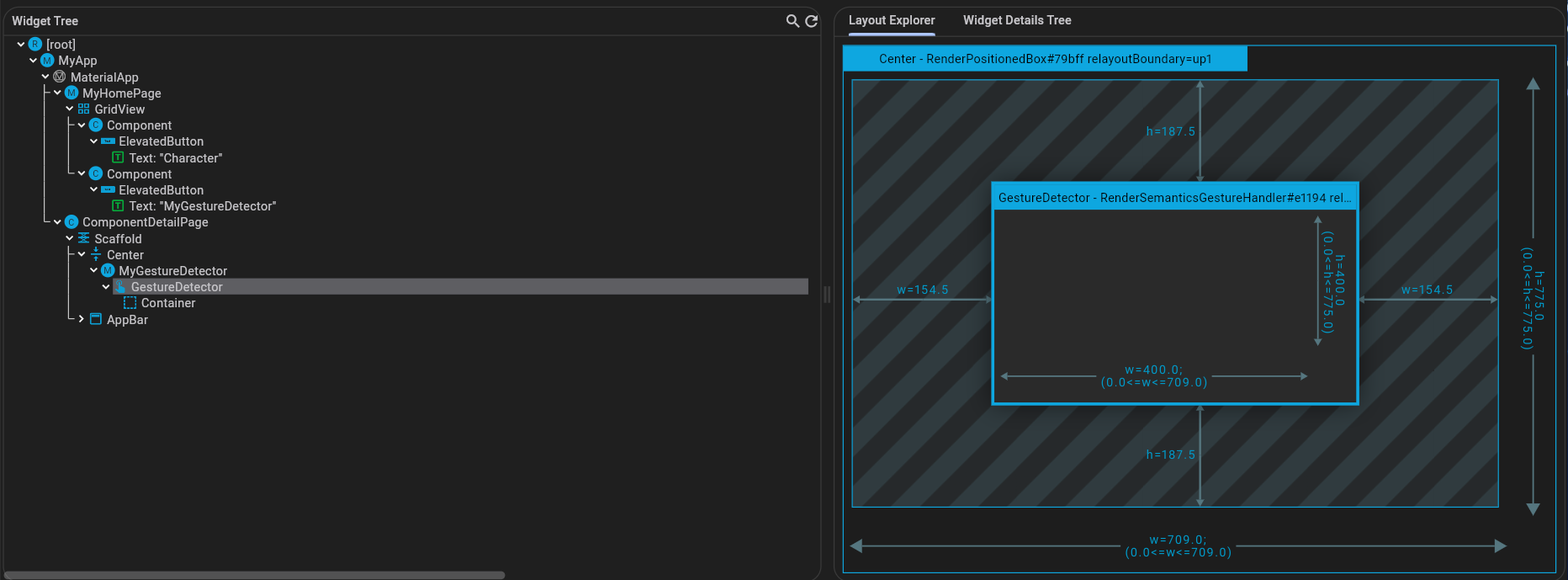Click the MyHomePage widget icon
The height and width of the screenshot is (580, 1568).
[x=72, y=93]
